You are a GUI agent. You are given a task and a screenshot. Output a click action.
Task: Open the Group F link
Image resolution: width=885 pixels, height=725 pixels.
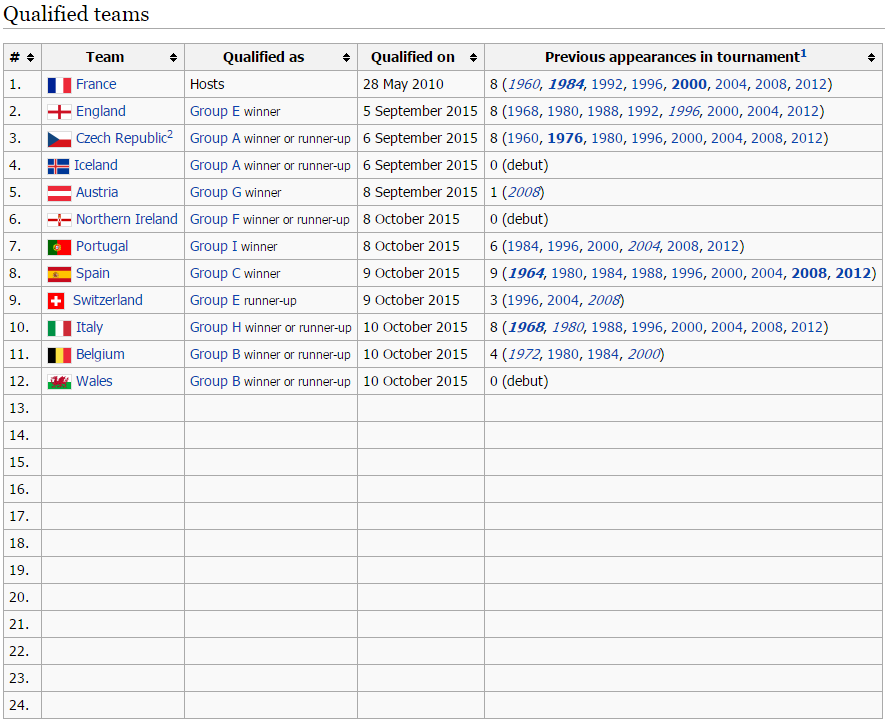pyautogui.click(x=214, y=219)
